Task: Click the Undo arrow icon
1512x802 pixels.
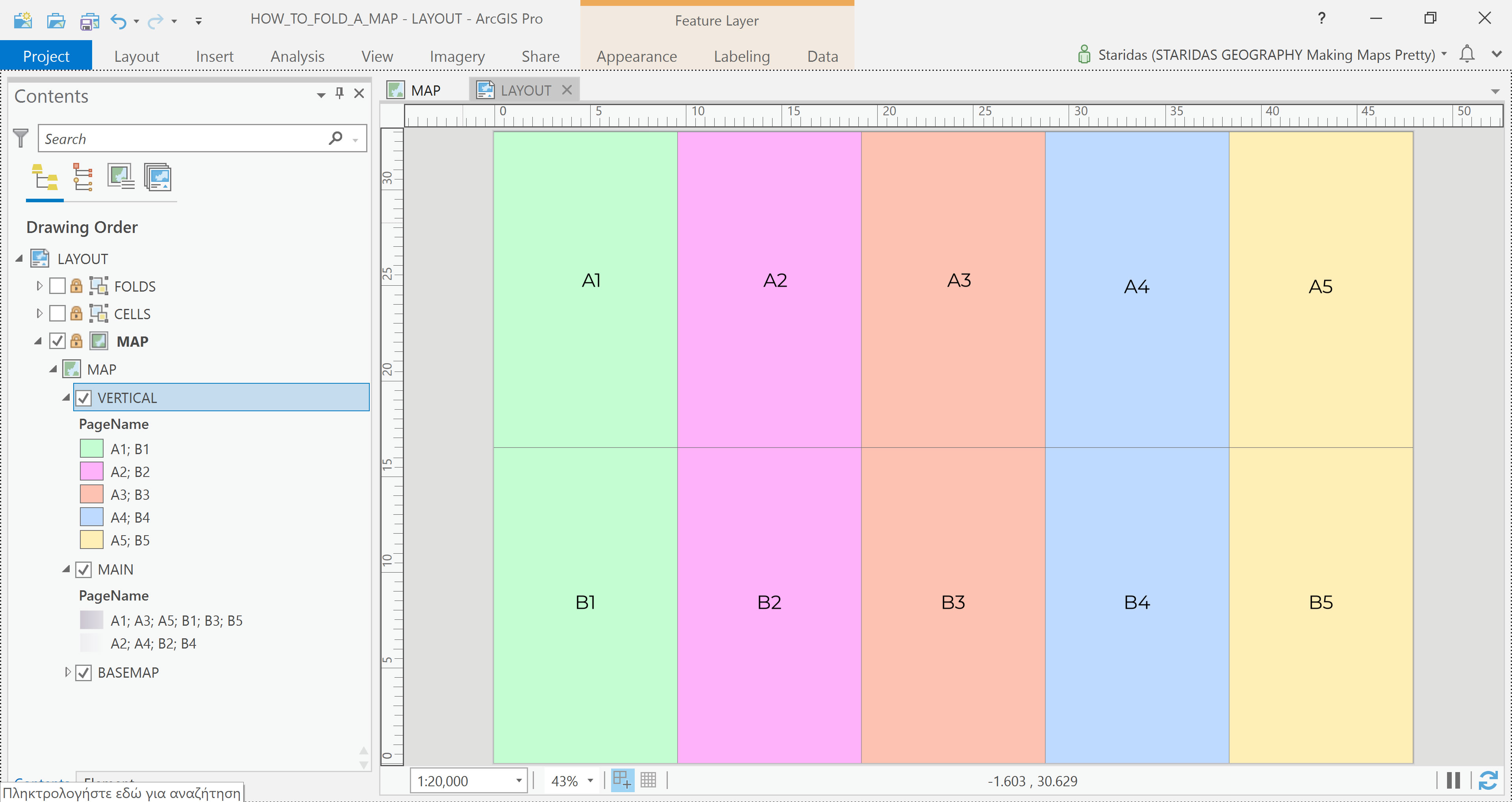Action: click(x=118, y=21)
